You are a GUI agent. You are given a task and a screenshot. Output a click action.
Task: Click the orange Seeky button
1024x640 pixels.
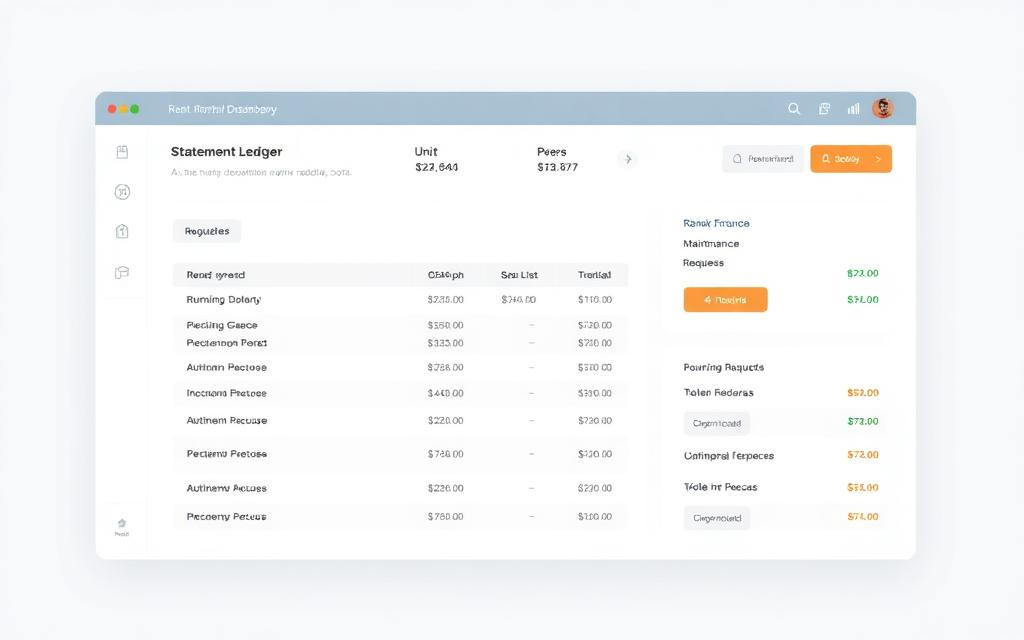pos(851,159)
